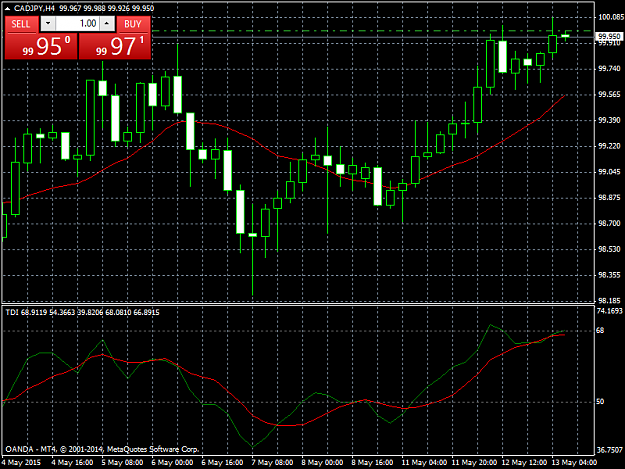Click the 99.045 price scale label
The image size is (625, 469).
tap(609, 172)
